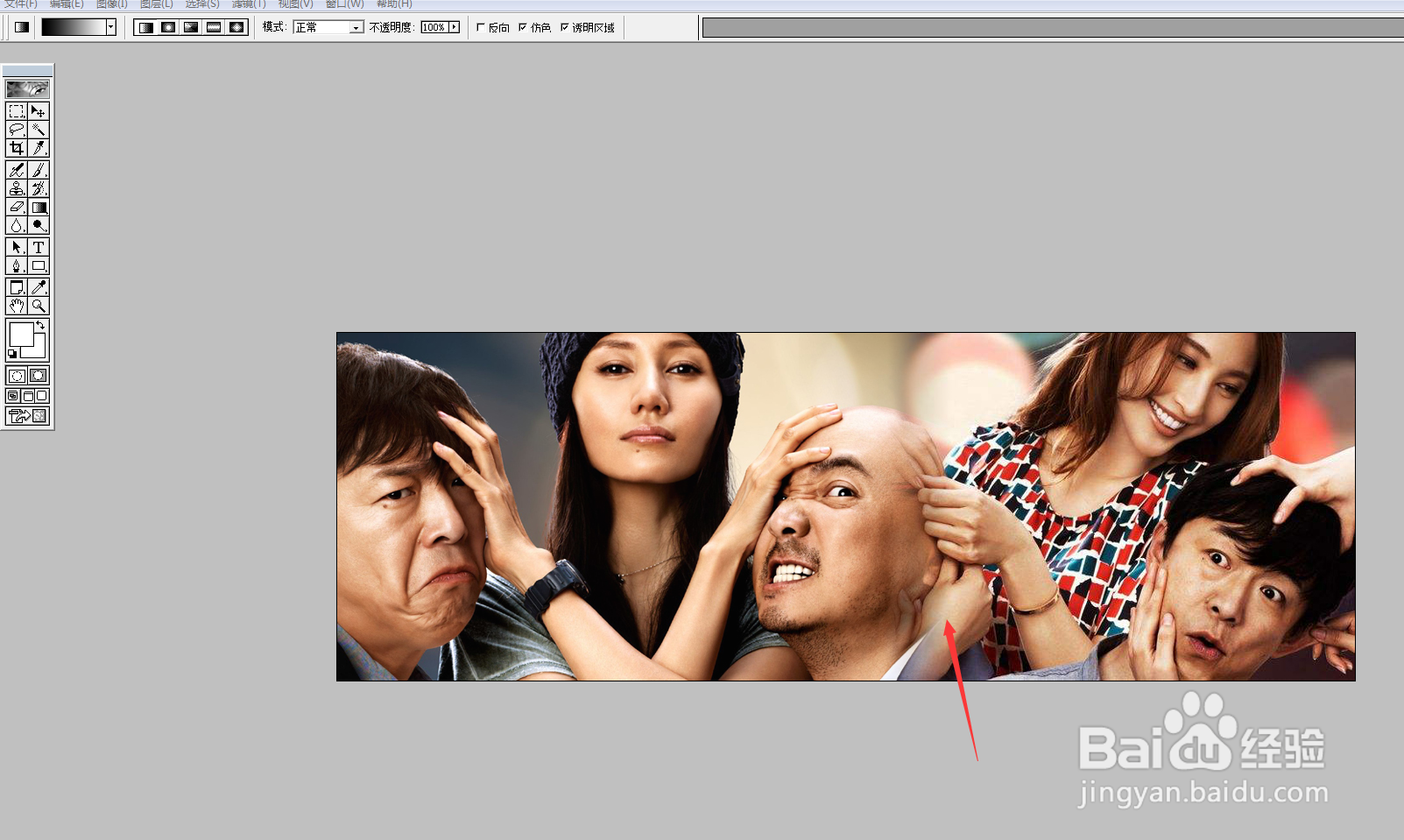Switch to Full Screen with menu bar
This screenshot has width=1404, height=840.
27,396
